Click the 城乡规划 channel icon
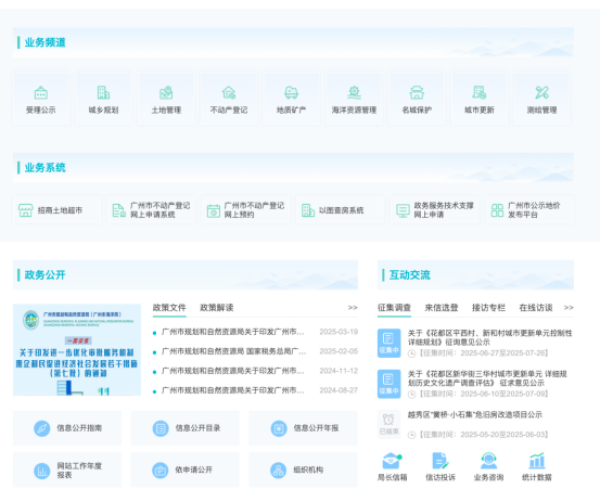This screenshot has width=600, height=502. click(x=103, y=93)
